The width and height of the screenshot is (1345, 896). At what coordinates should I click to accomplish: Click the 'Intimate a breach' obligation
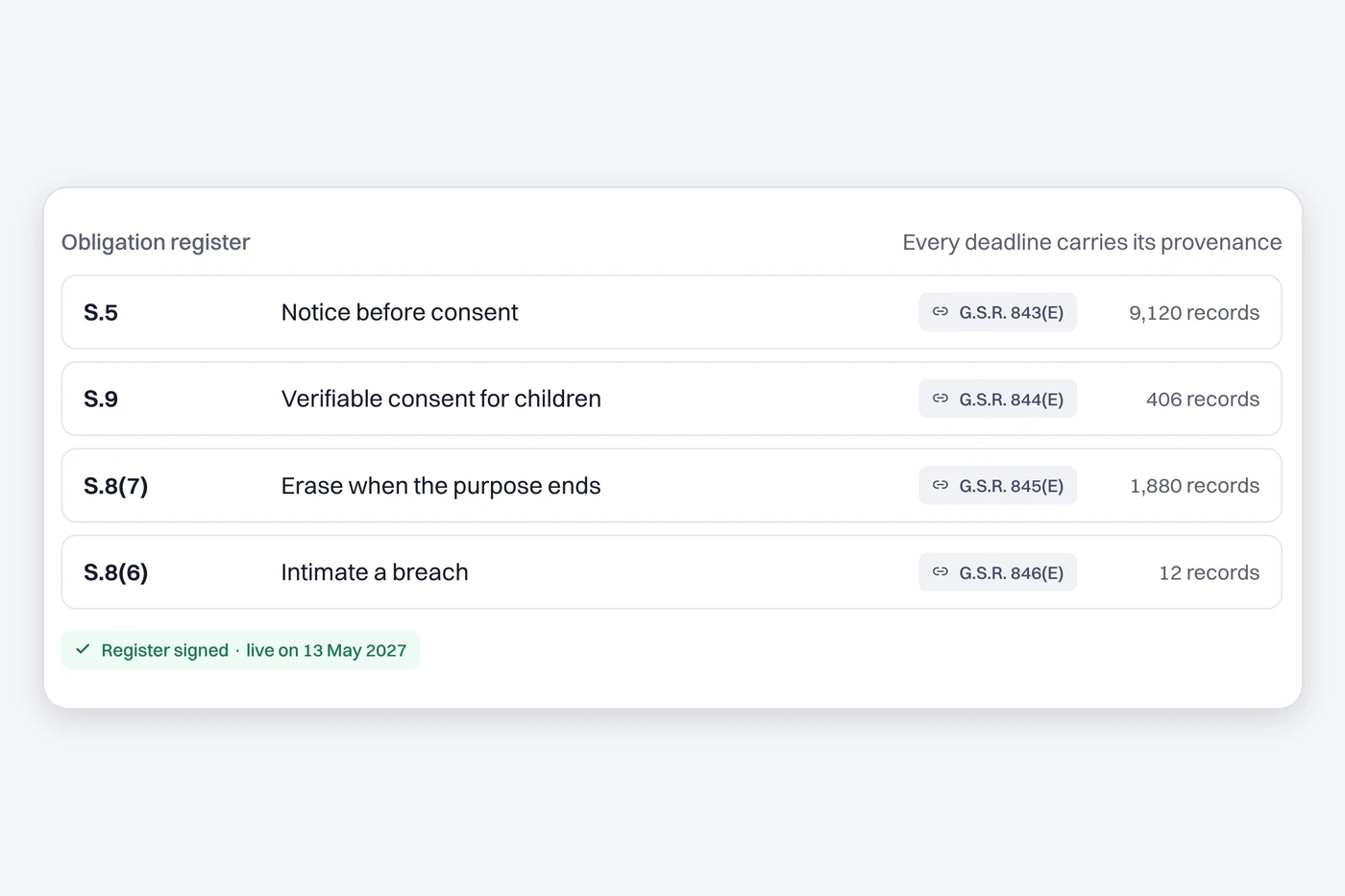[x=375, y=572]
